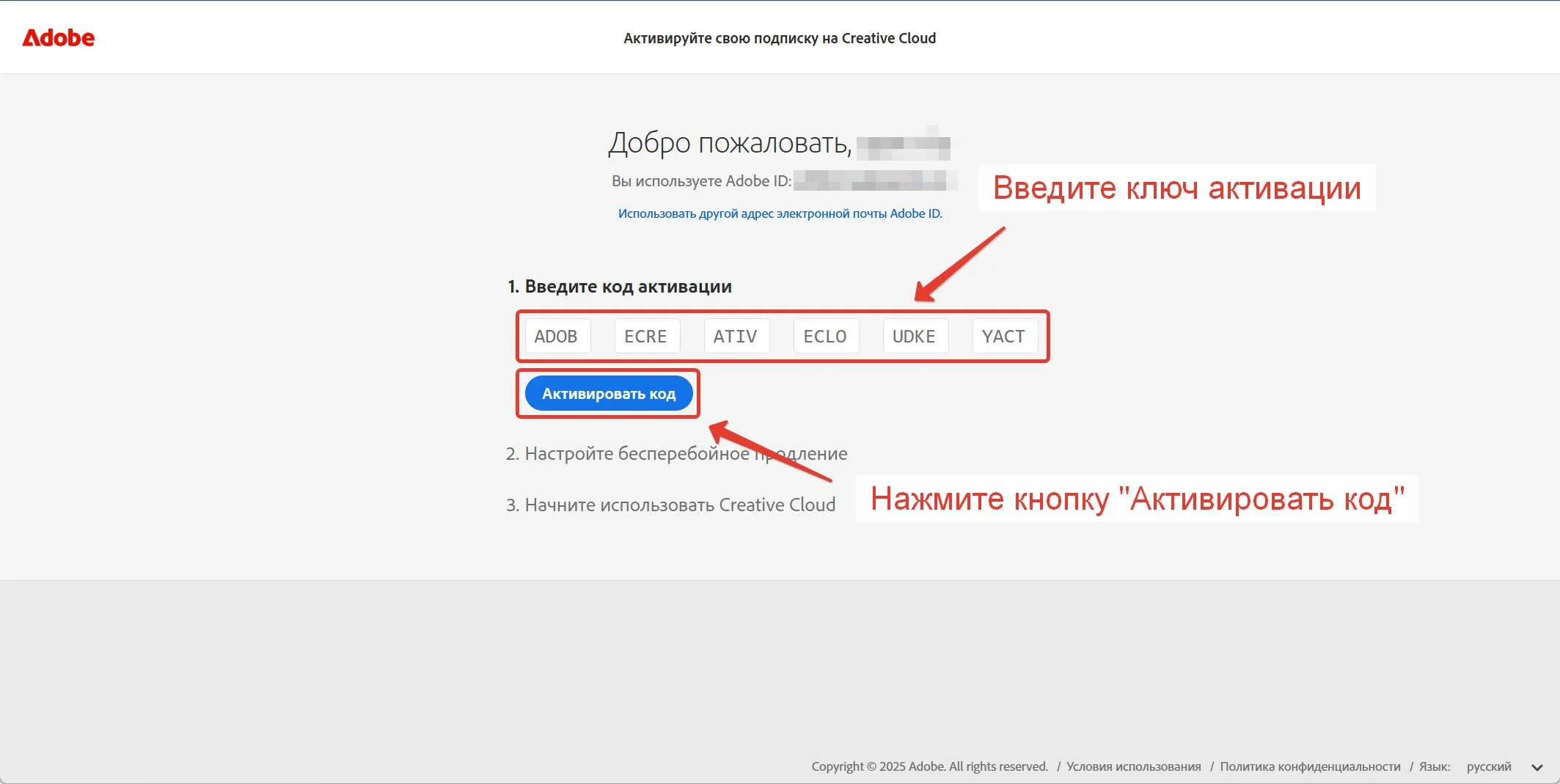This screenshot has width=1560, height=784.
Task: Select the YACT code field
Action: (1005, 336)
